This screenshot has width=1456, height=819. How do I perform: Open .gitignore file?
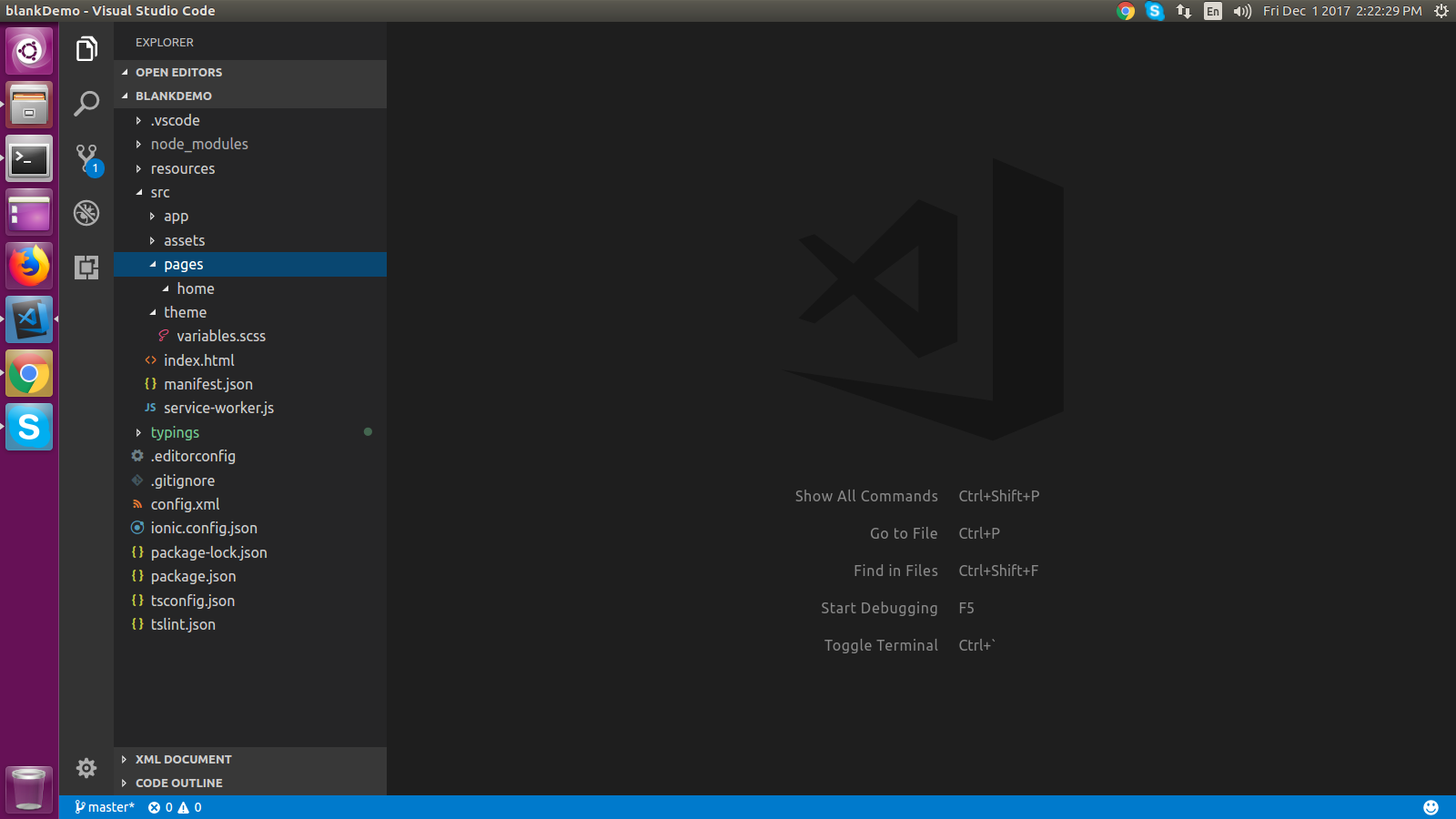click(250, 480)
